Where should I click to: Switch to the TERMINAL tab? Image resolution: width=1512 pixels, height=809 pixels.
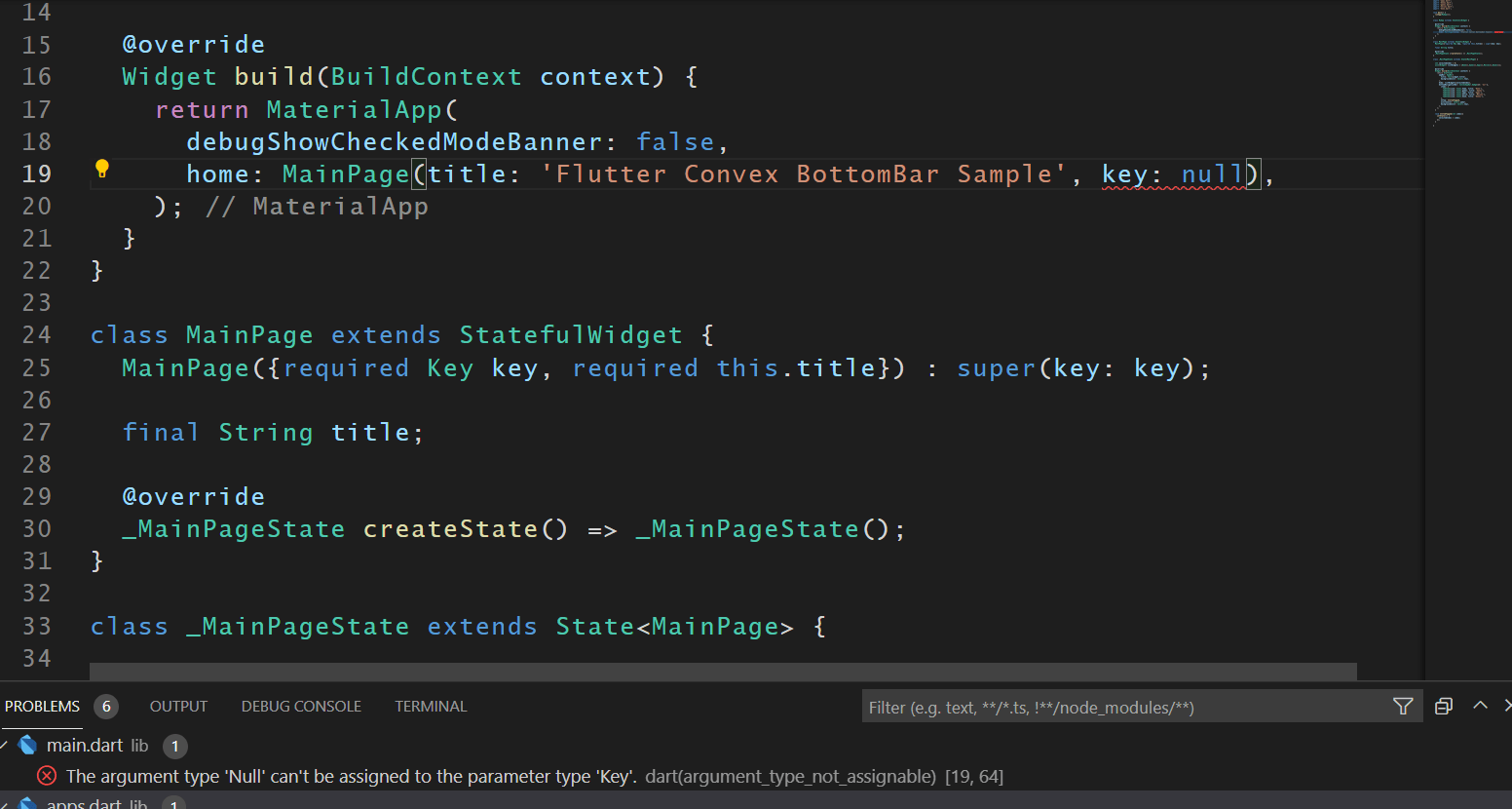point(431,706)
